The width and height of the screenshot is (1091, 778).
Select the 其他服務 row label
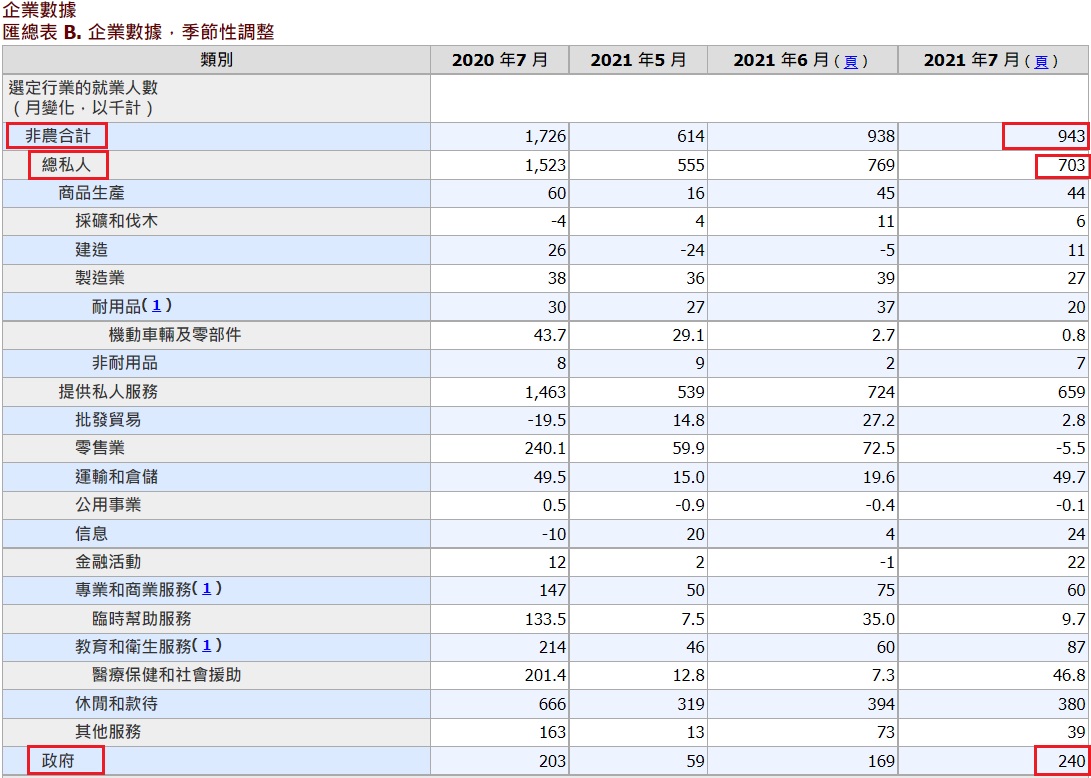[108, 731]
